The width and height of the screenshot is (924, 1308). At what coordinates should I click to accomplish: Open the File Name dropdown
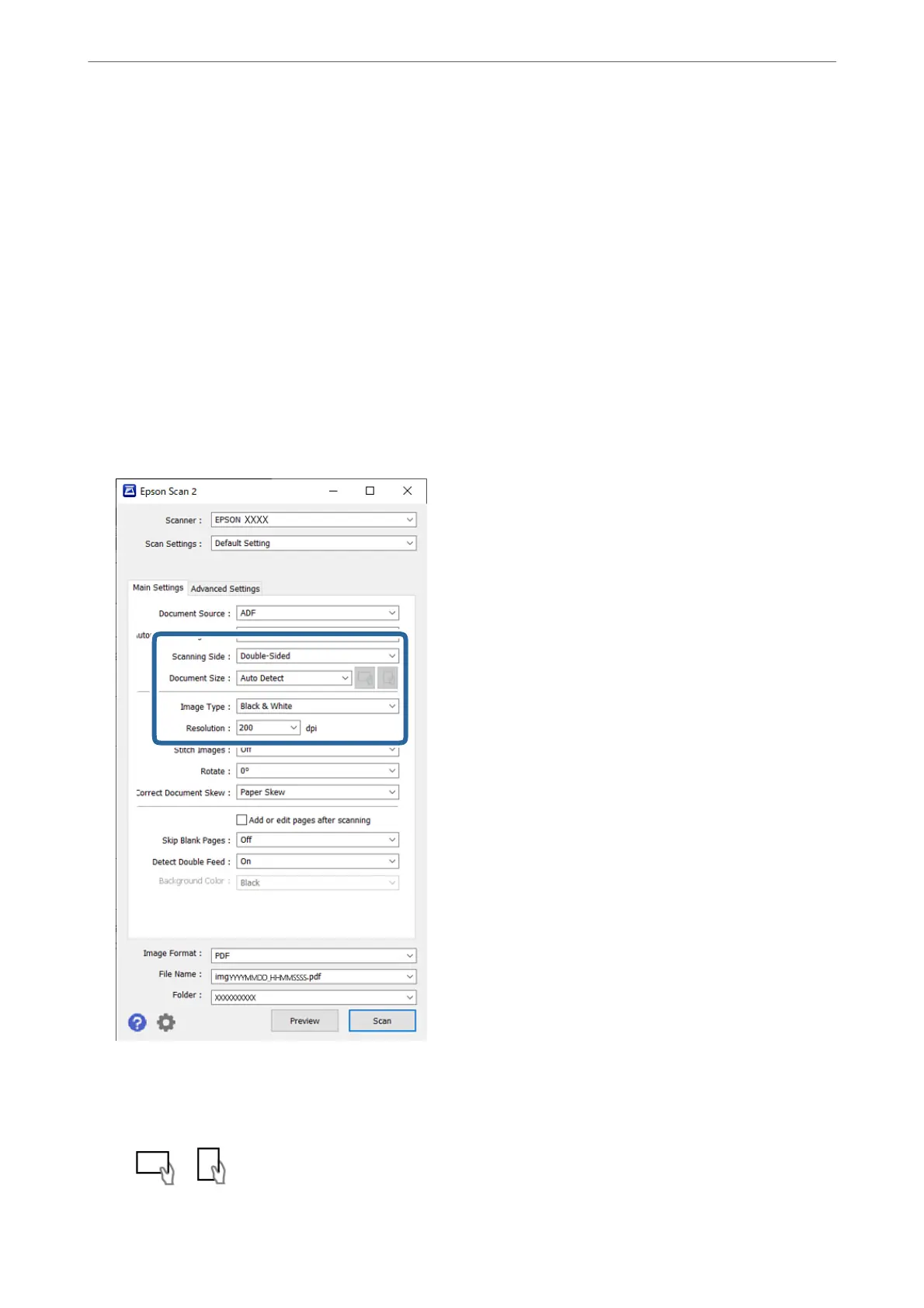[x=314, y=976]
